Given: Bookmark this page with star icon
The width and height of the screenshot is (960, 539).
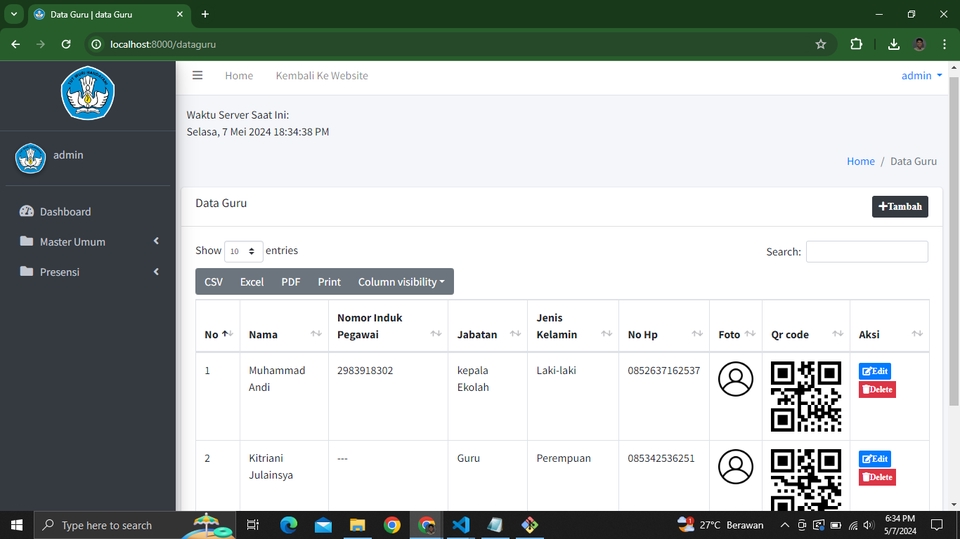Looking at the screenshot, I should click(x=820, y=44).
